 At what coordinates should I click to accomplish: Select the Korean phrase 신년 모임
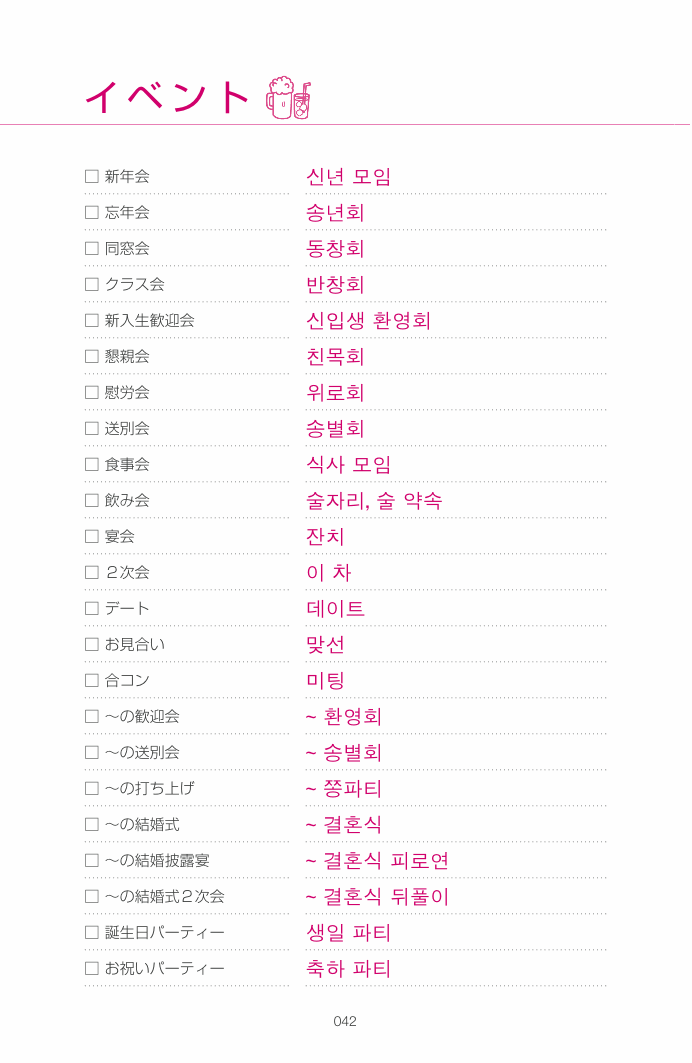[x=348, y=177]
